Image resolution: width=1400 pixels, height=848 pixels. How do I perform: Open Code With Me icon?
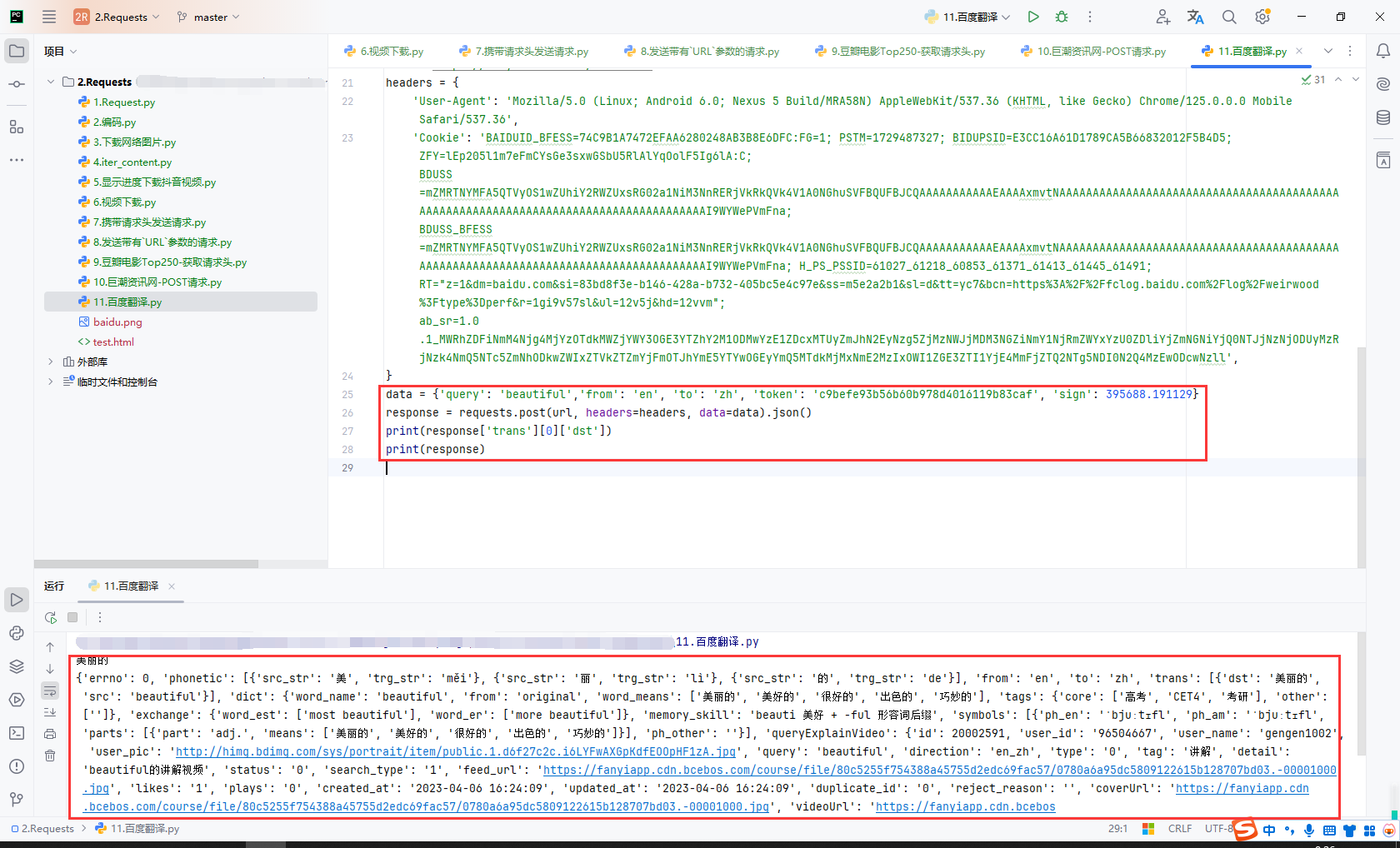tap(1163, 17)
